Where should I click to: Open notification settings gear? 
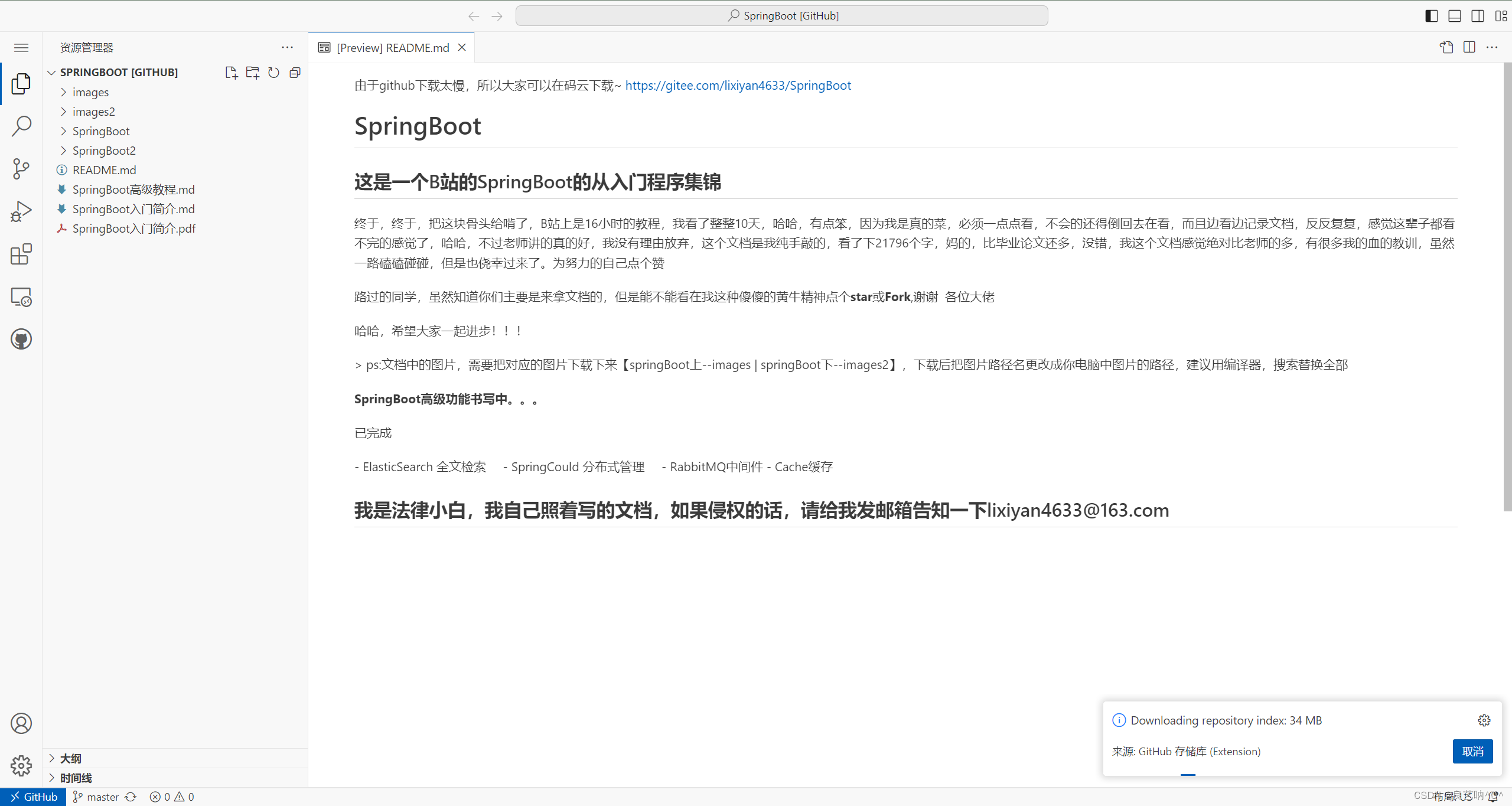pyautogui.click(x=1484, y=720)
